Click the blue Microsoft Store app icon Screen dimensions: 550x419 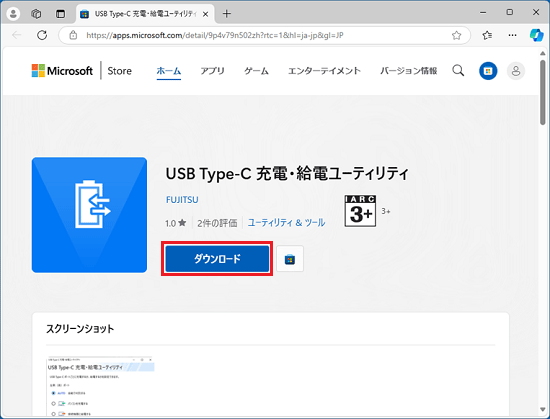pos(488,71)
